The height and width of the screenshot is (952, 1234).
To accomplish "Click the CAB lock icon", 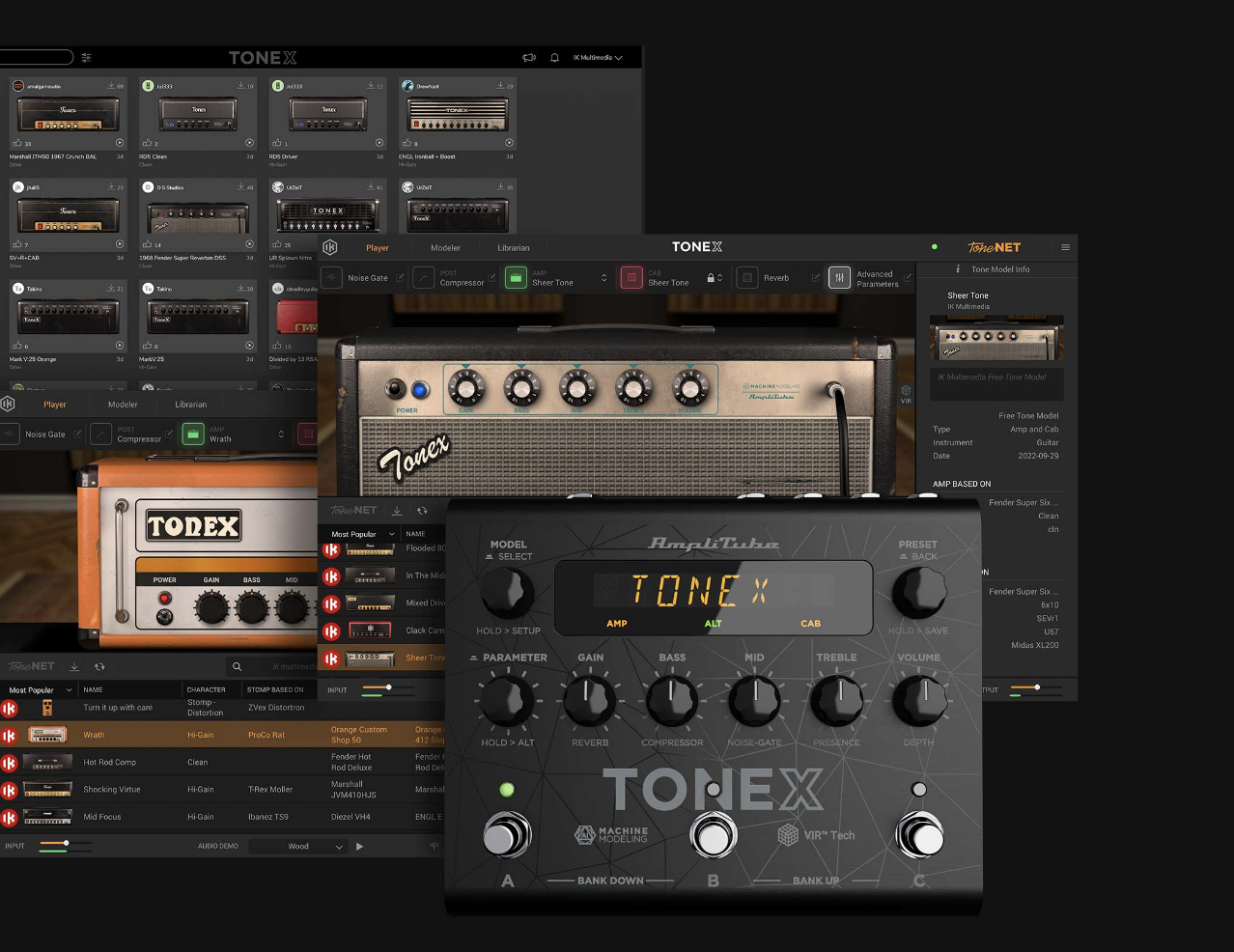I will (711, 278).
